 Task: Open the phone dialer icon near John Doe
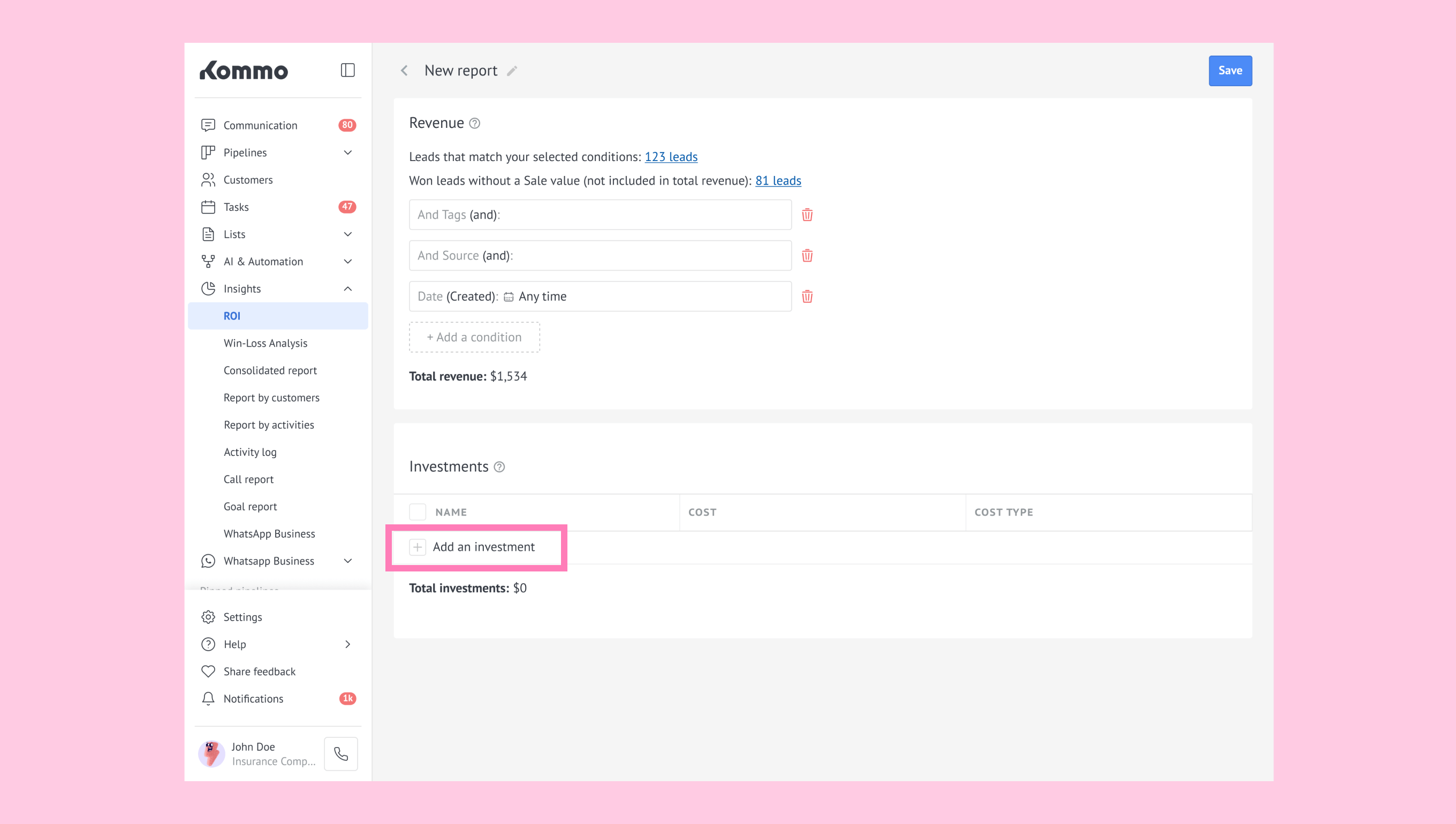click(x=341, y=753)
